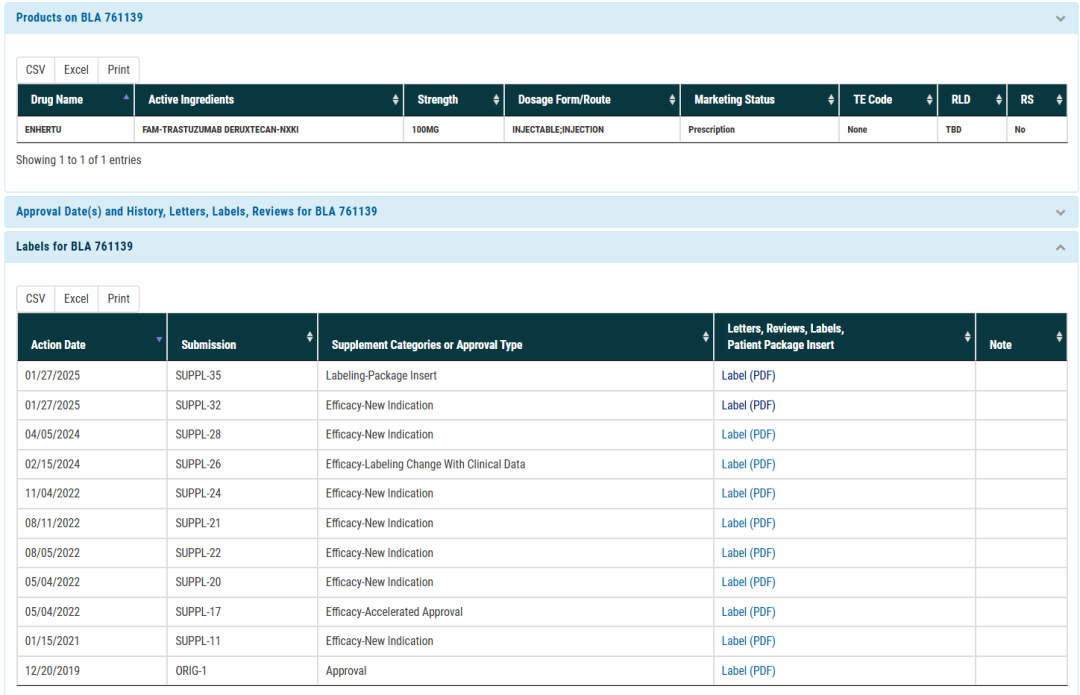Print the labels table
This screenshot has height=695, width=1080.
click(x=119, y=299)
